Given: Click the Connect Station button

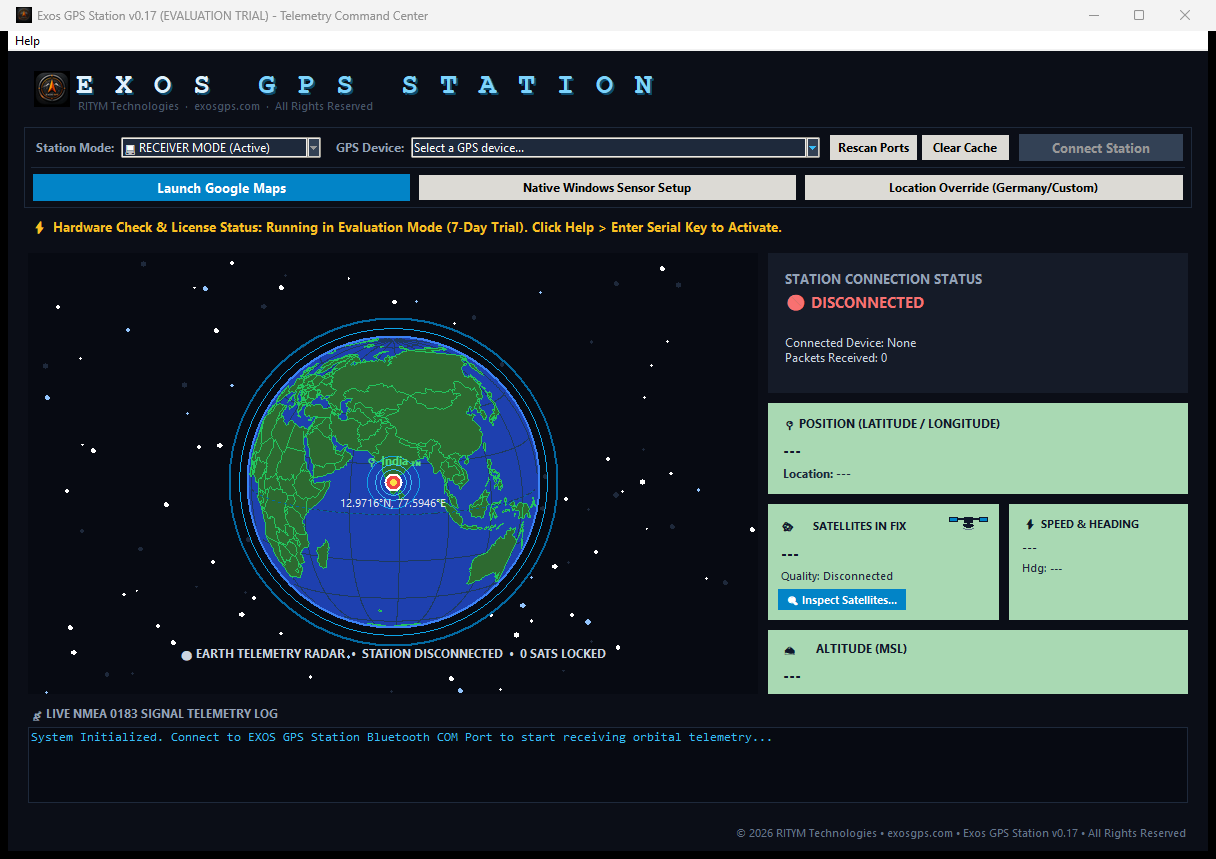Looking at the screenshot, I should pos(1101,148).
